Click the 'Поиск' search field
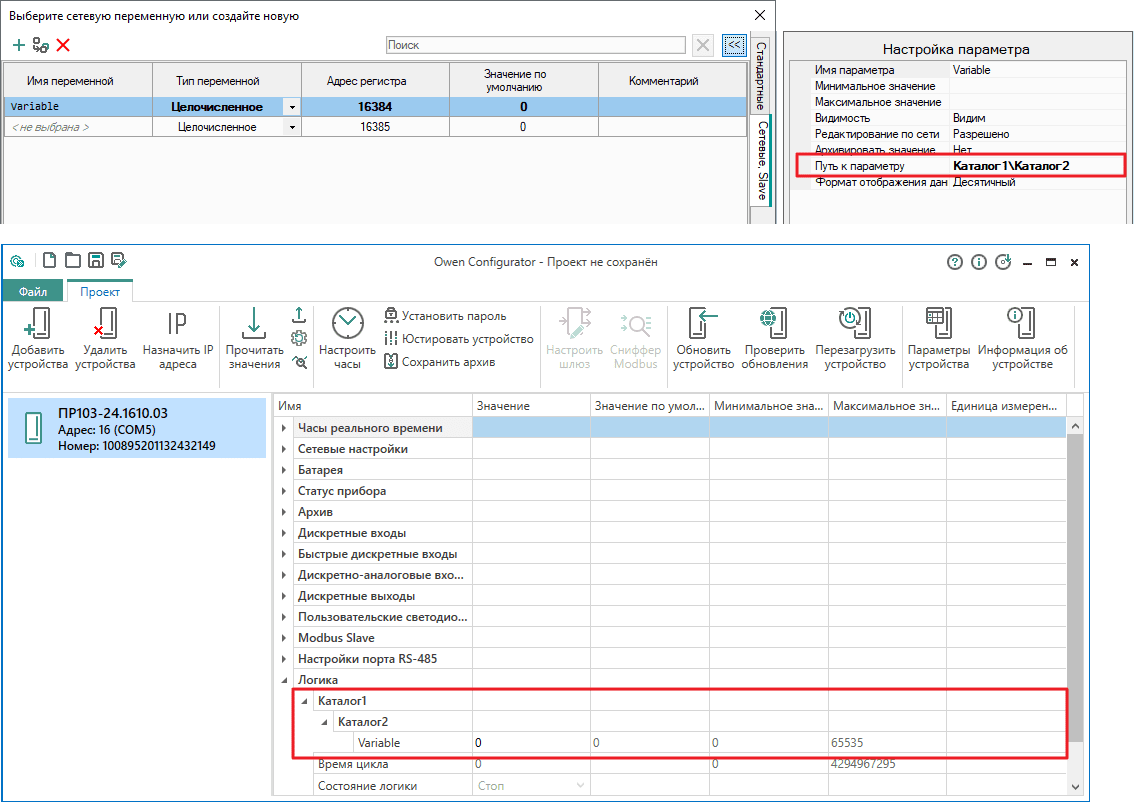Image resolution: width=1134 pixels, height=812 pixels. click(x=535, y=45)
